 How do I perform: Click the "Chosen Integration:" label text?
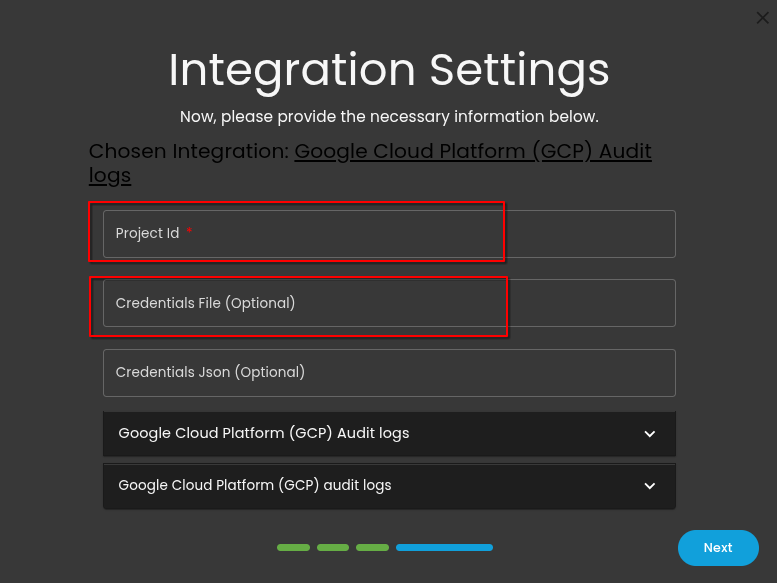coord(188,152)
